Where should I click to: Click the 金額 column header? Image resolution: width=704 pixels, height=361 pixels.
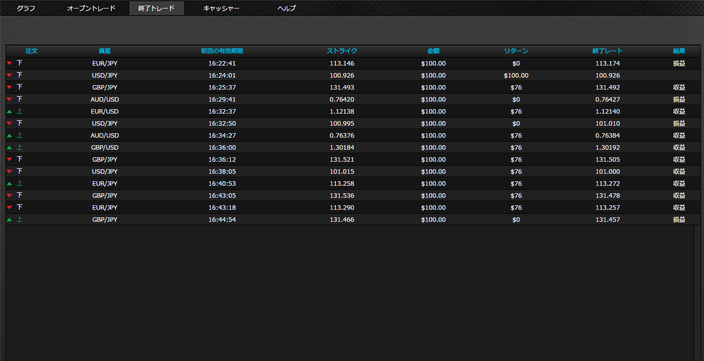[x=433, y=51]
